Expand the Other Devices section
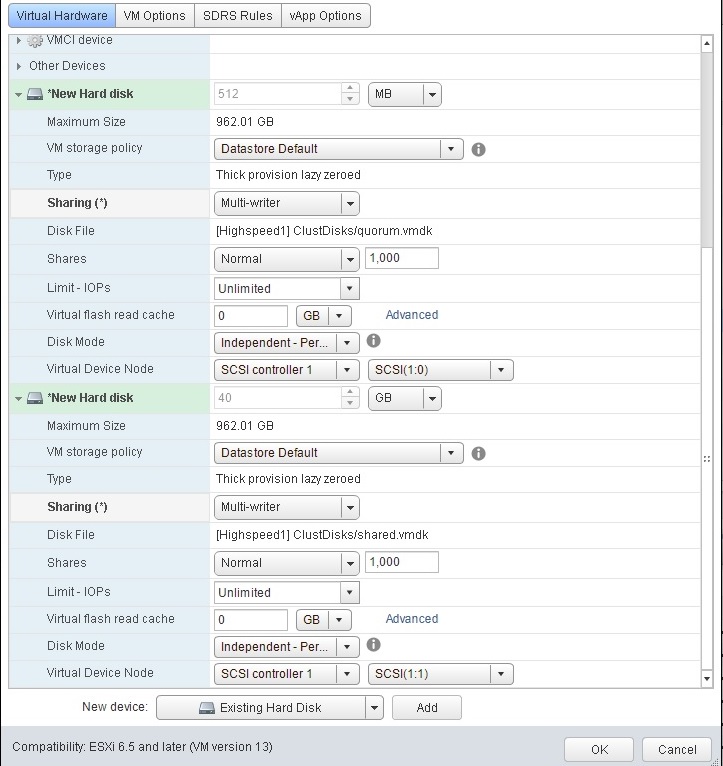Screen dimensions: 723x766 (19, 66)
